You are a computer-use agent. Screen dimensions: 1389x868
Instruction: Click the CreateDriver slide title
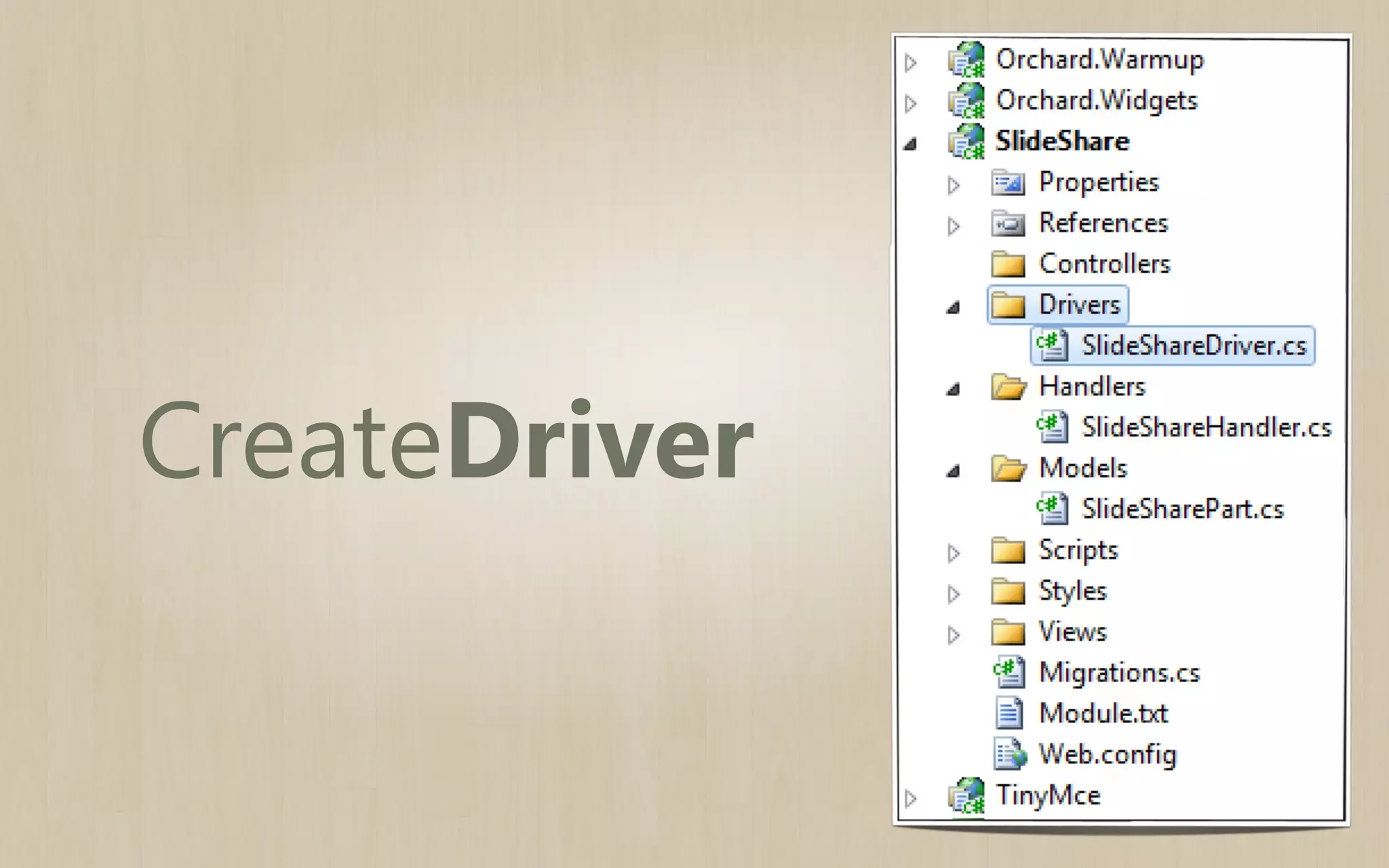(447, 441)
